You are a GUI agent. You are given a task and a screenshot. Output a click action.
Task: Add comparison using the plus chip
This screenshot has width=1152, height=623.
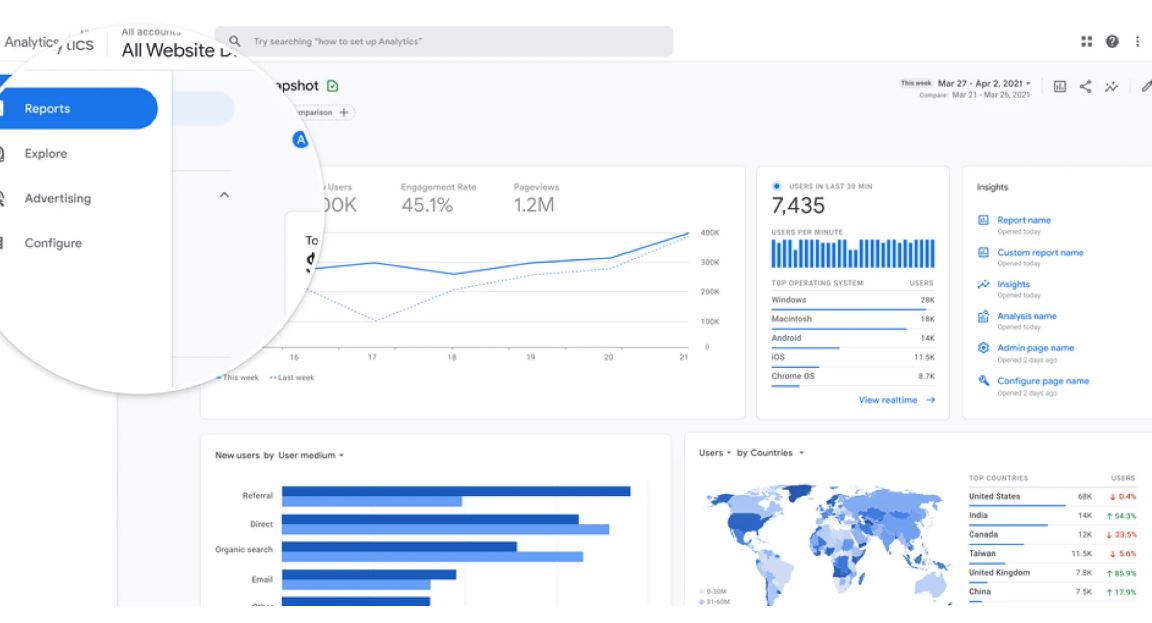tap(346, 113)
